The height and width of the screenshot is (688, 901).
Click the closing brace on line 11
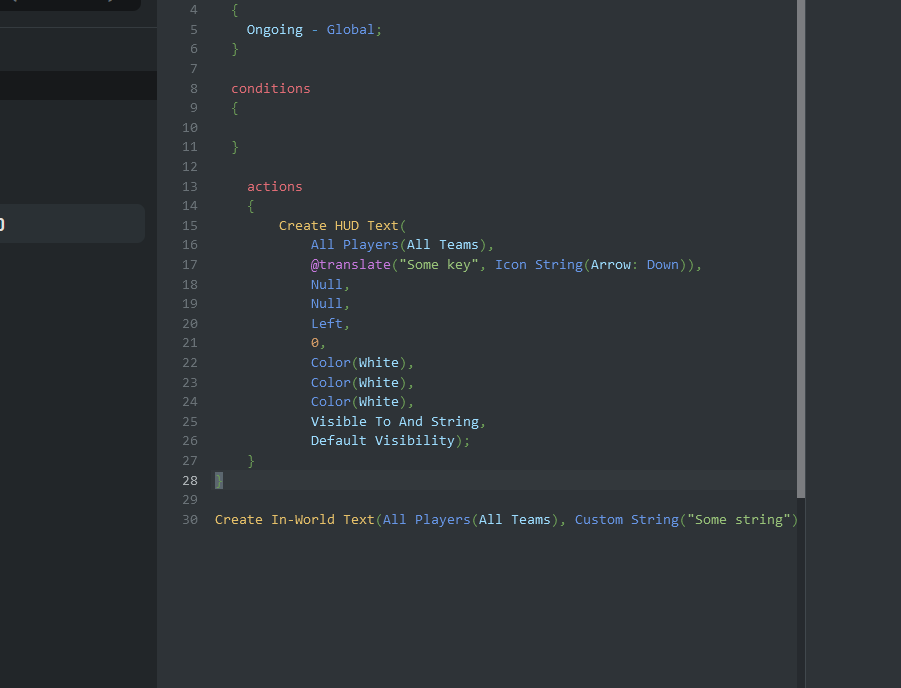[x=234, y=147]
